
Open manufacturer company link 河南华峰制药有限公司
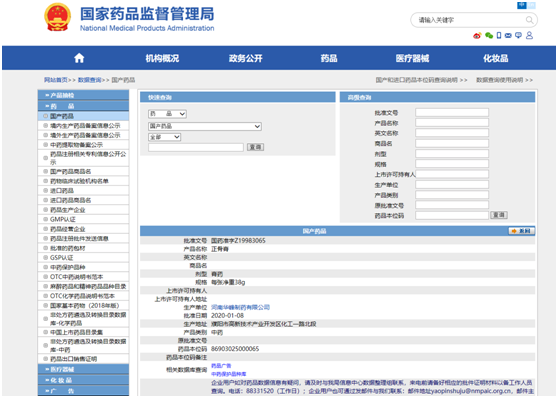click(241, 307)
